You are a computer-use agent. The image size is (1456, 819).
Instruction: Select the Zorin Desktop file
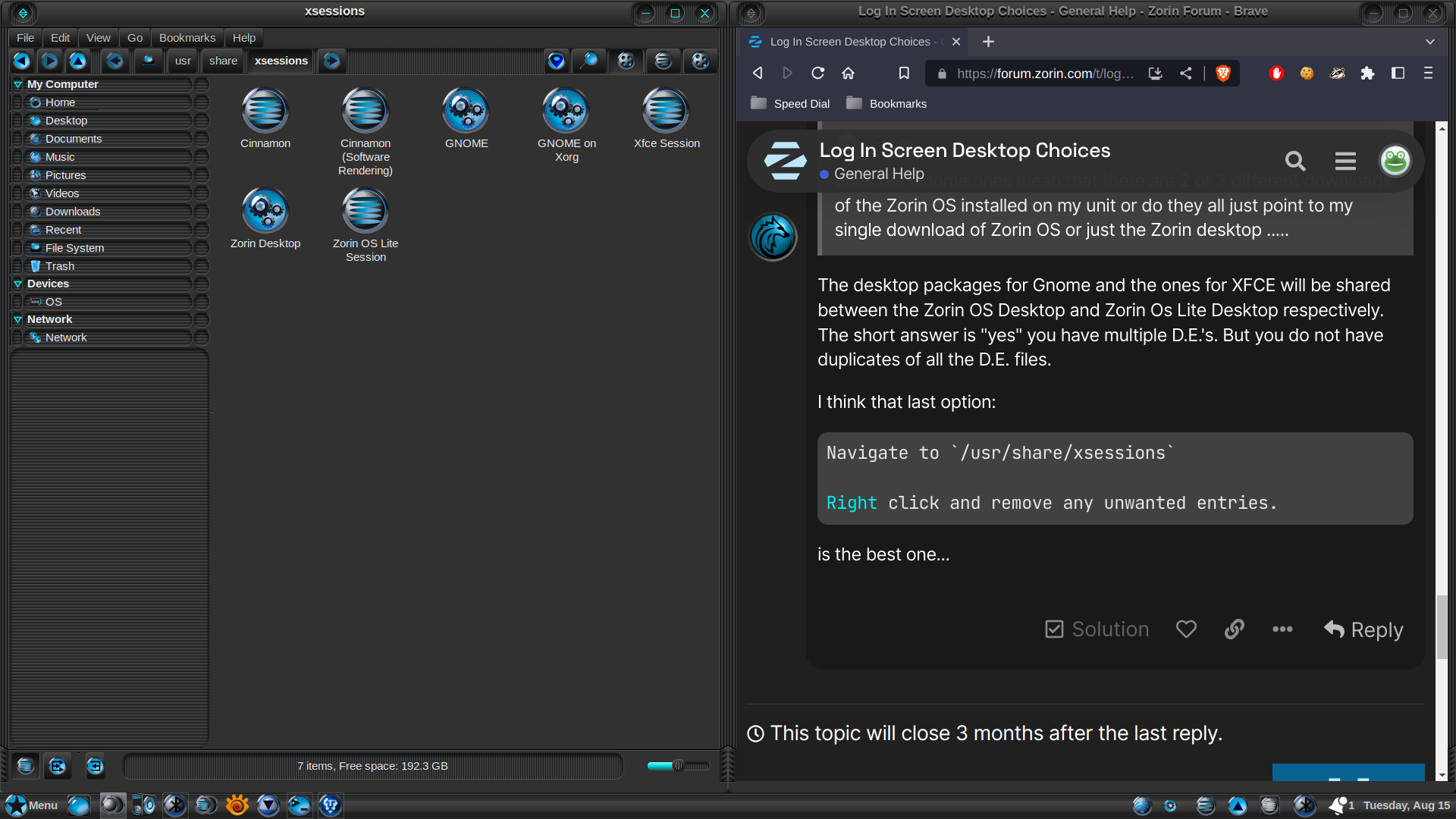pos(265,218)
